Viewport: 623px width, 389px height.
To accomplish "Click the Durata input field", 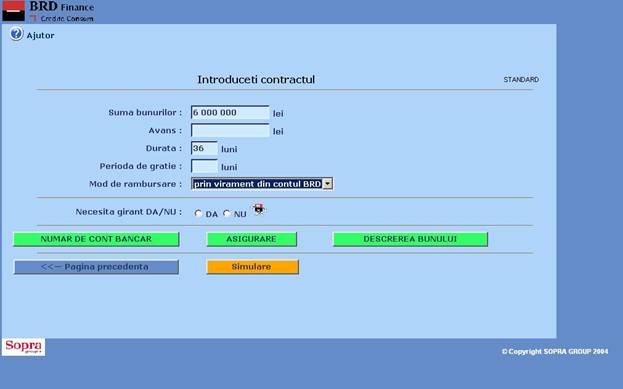I will [x=204, y=149].
